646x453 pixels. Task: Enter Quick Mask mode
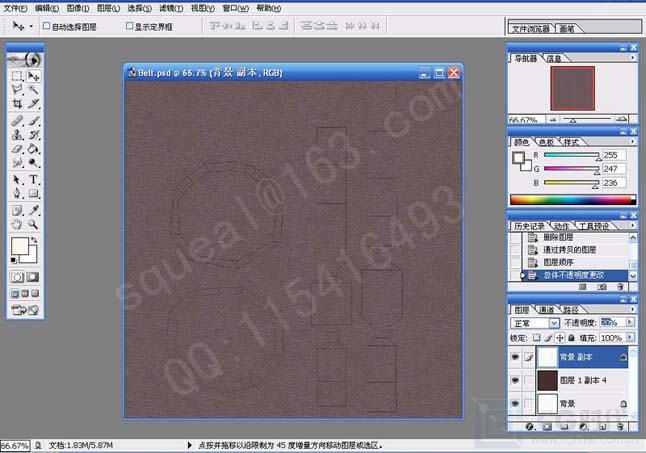pyautogui.click(x=33, y=277)
